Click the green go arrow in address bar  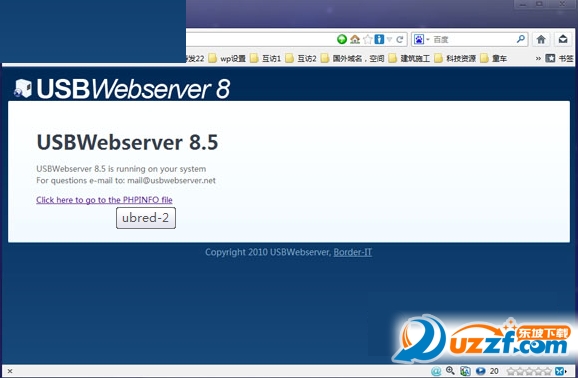342,39
